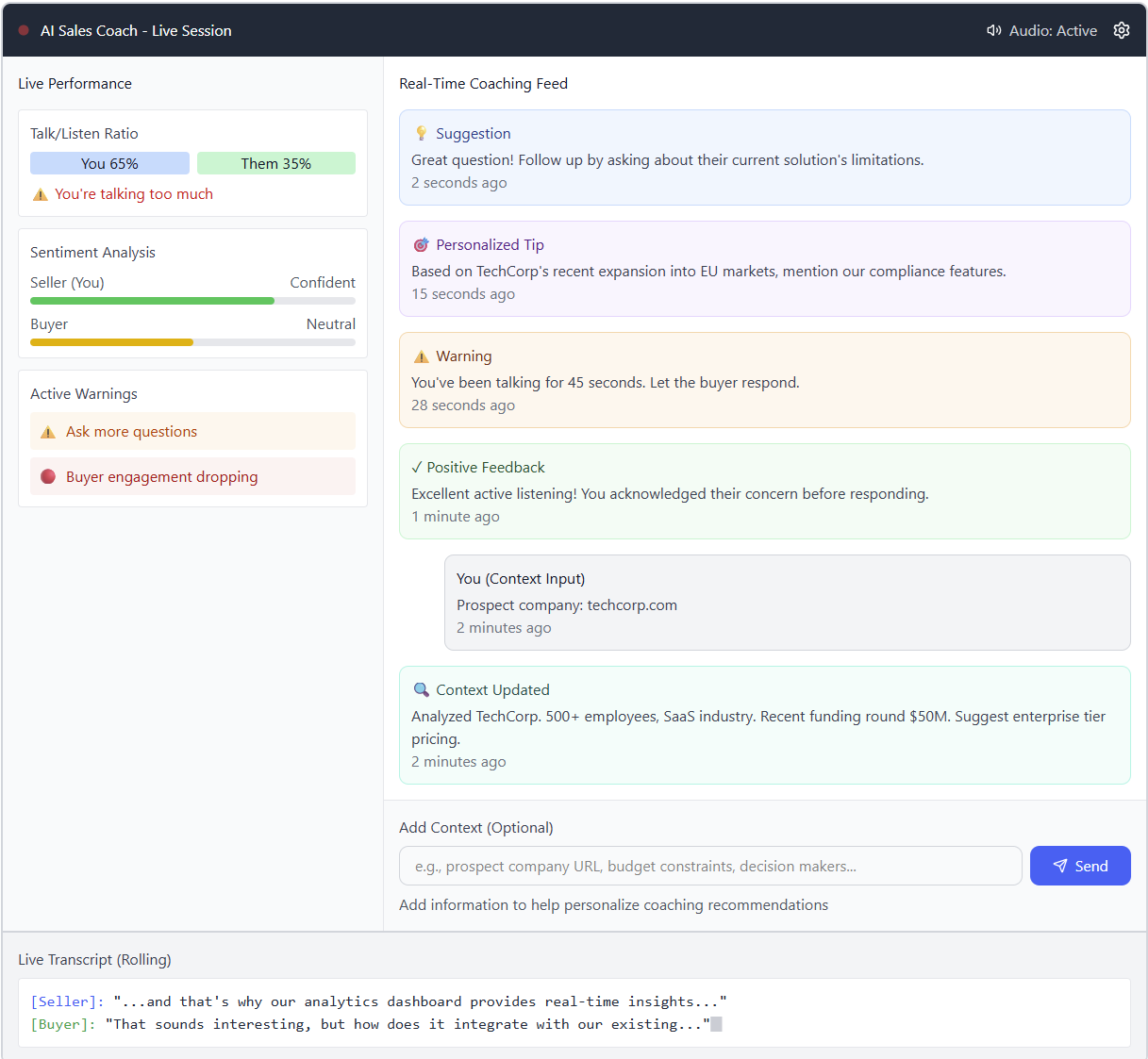Viewport: 1148px width, 1059px height.
Task: Collapse the Active Warnings section
Action: pyautogui.click(x=85, y=393)
